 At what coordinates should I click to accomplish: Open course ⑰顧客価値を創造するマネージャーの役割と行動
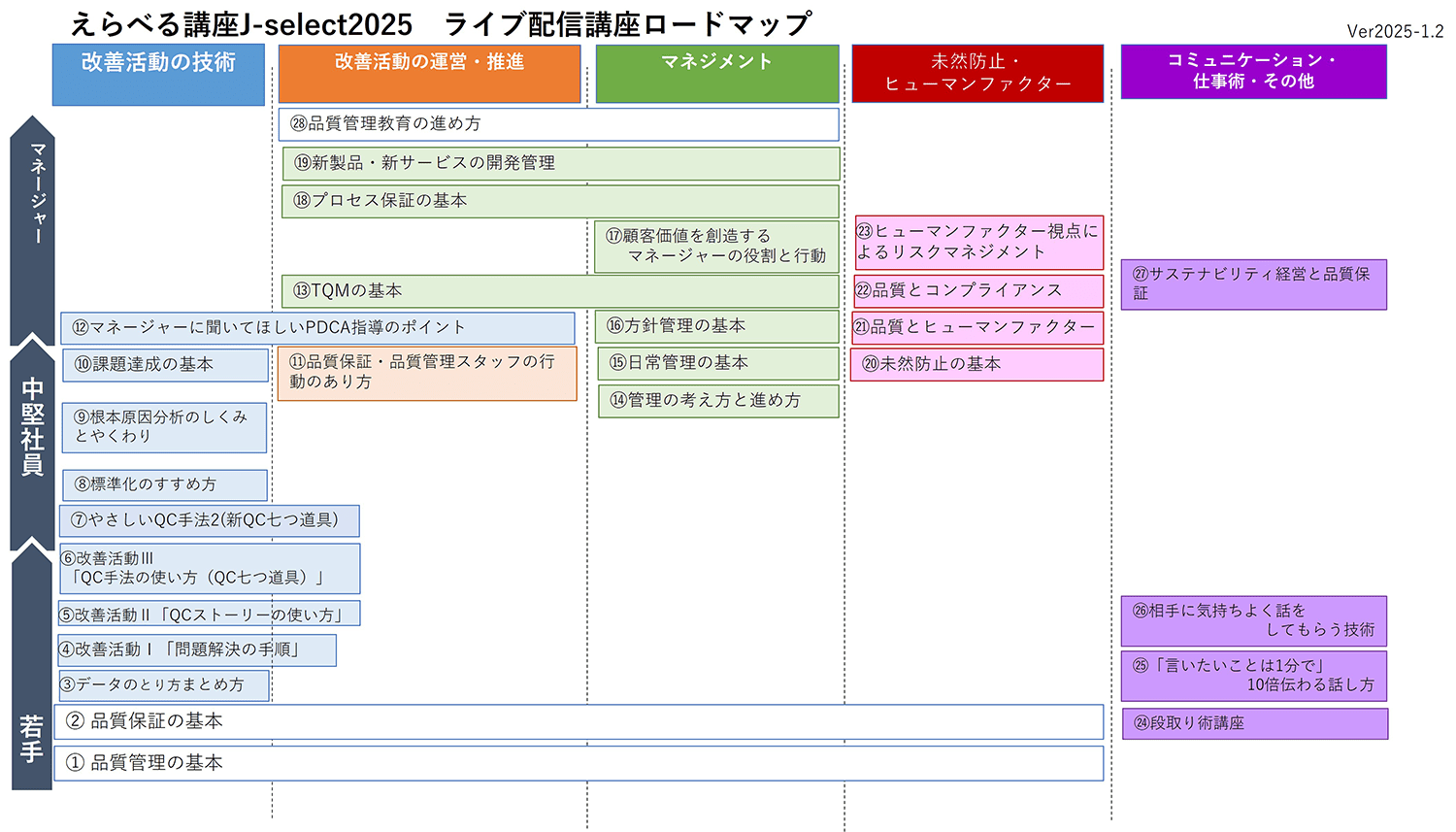pyautogui.click(x=716, y=247)
